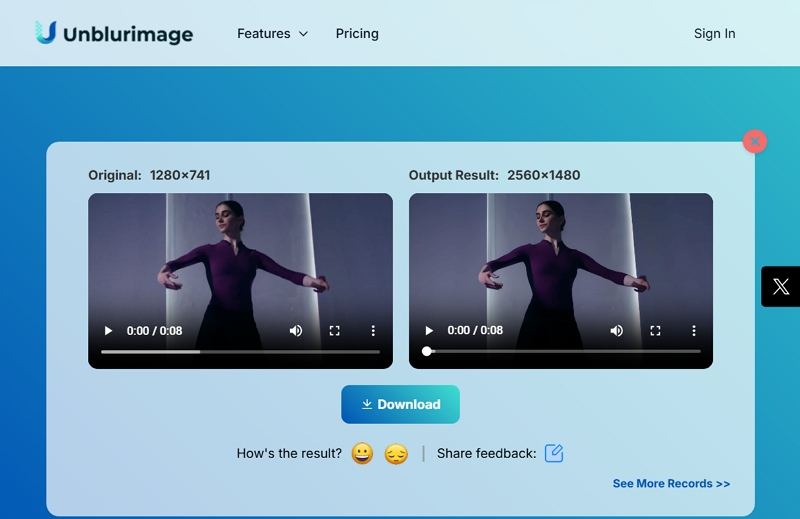The image size is (800, 519).
Task: Enter fullscreen on the original video
Action: click(335, 331)
